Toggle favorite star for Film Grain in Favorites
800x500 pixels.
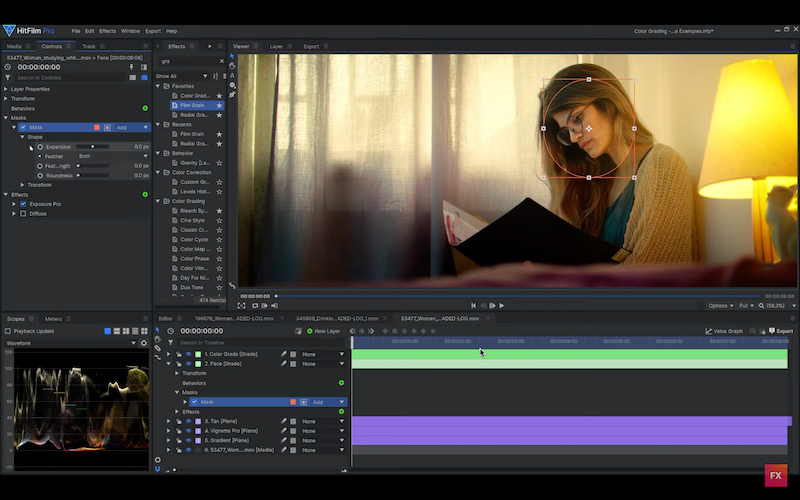click(x=219, y=106)
